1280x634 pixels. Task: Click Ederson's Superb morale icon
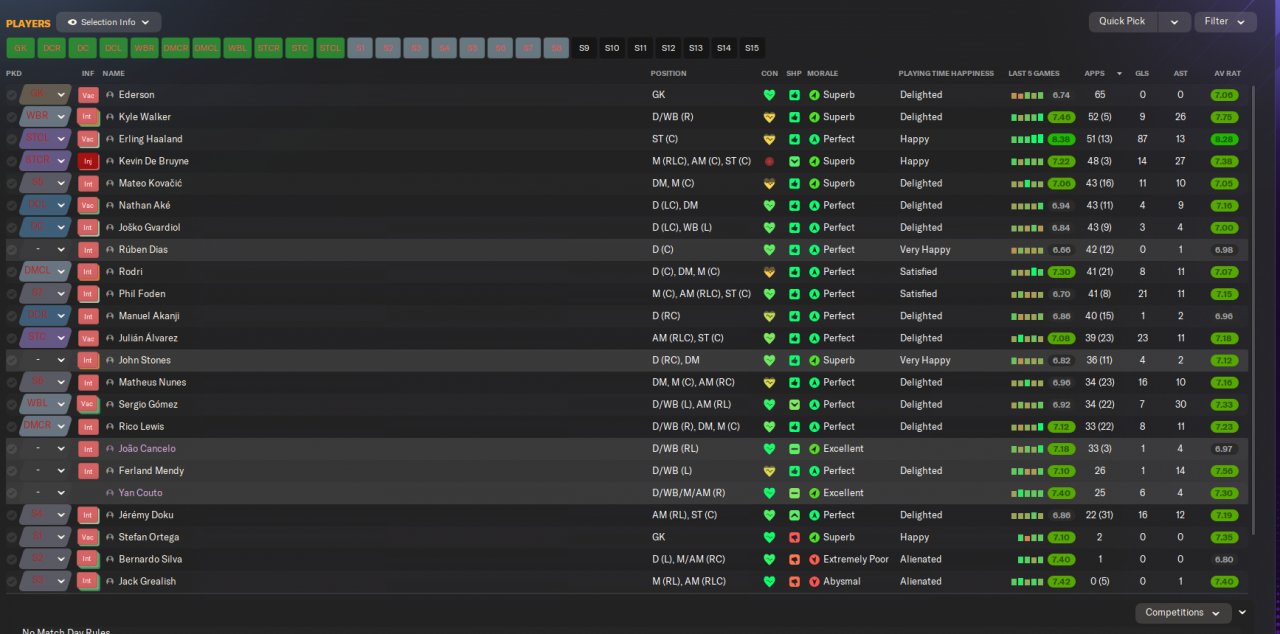coord(814,95)
